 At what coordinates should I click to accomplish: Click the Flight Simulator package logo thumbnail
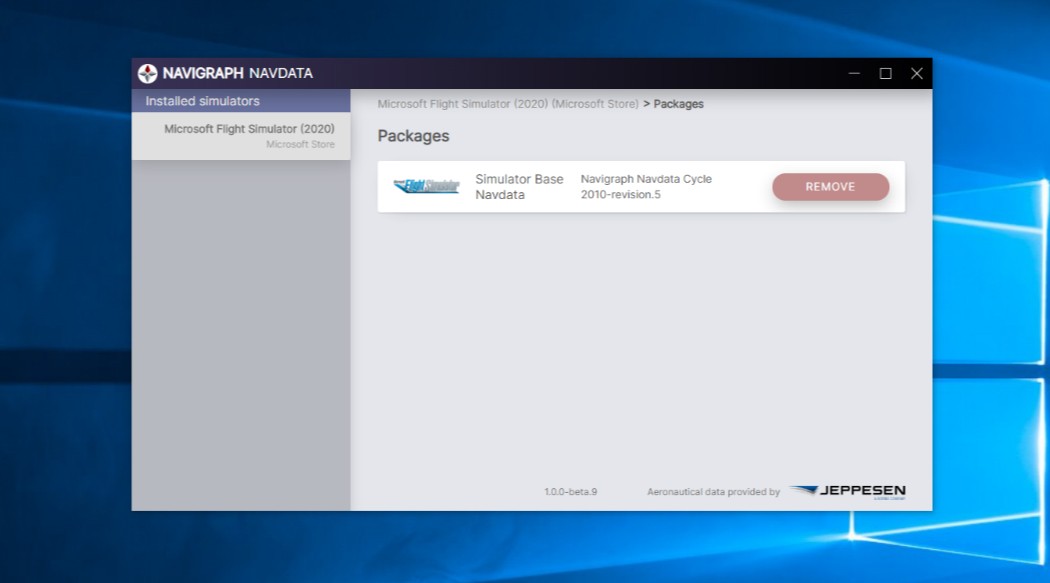click(x=427, y=186)
